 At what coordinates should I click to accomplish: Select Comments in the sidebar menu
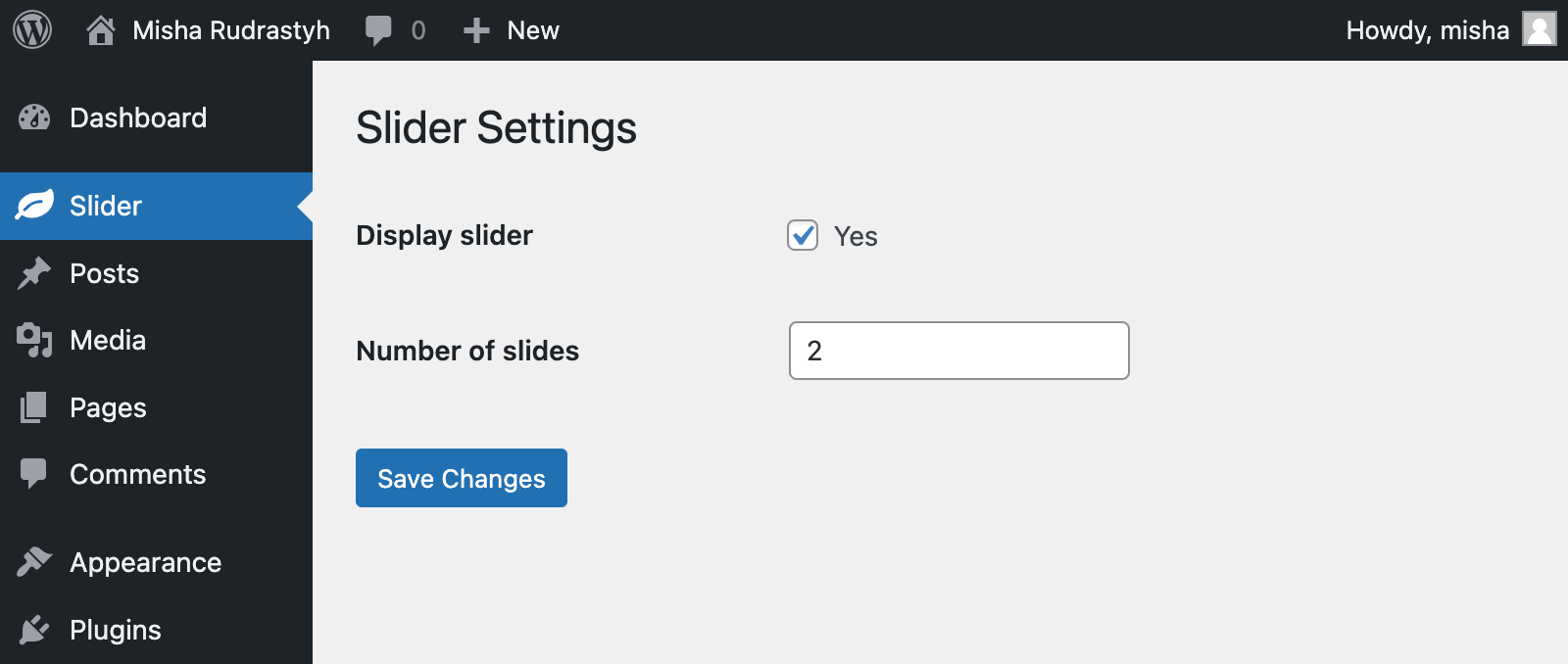[x=137, y=475]
